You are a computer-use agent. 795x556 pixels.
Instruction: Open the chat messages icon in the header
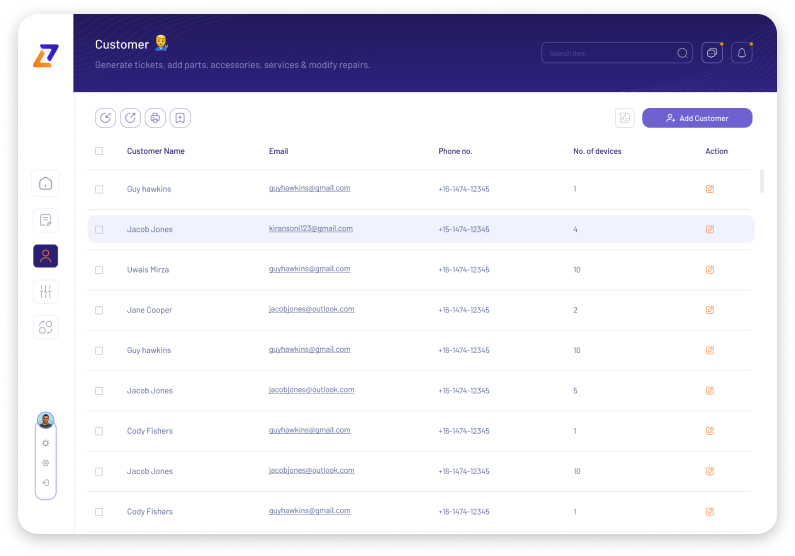[712, 53]
